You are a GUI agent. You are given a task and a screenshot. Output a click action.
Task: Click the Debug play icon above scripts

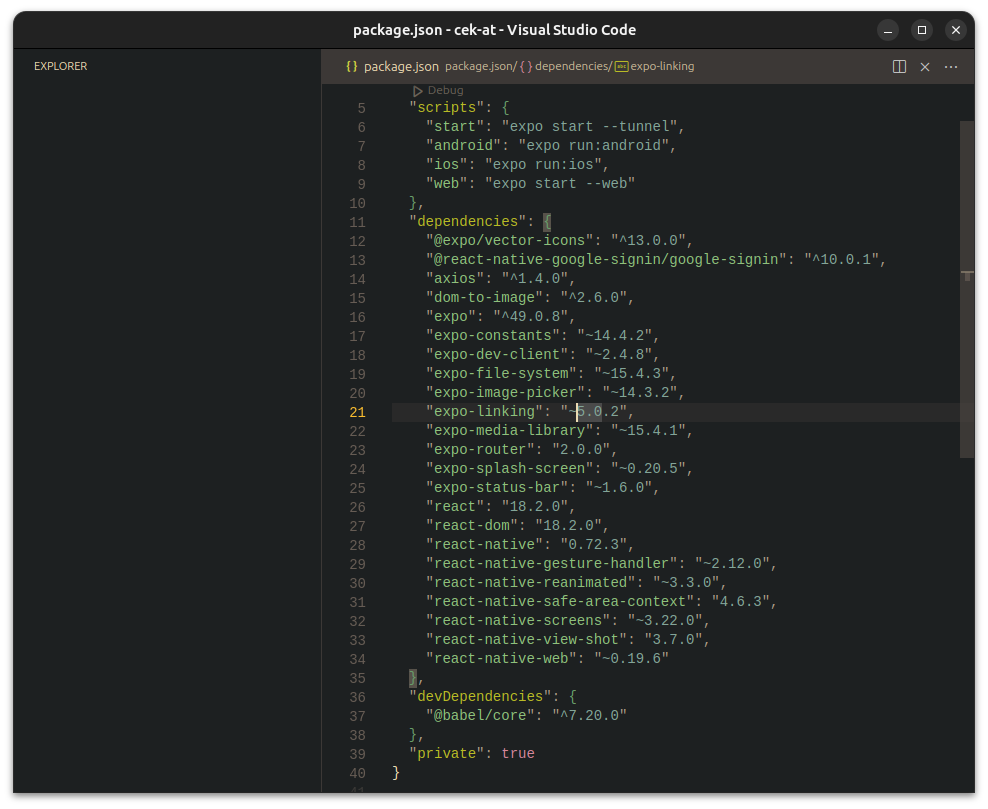(417, 90)
